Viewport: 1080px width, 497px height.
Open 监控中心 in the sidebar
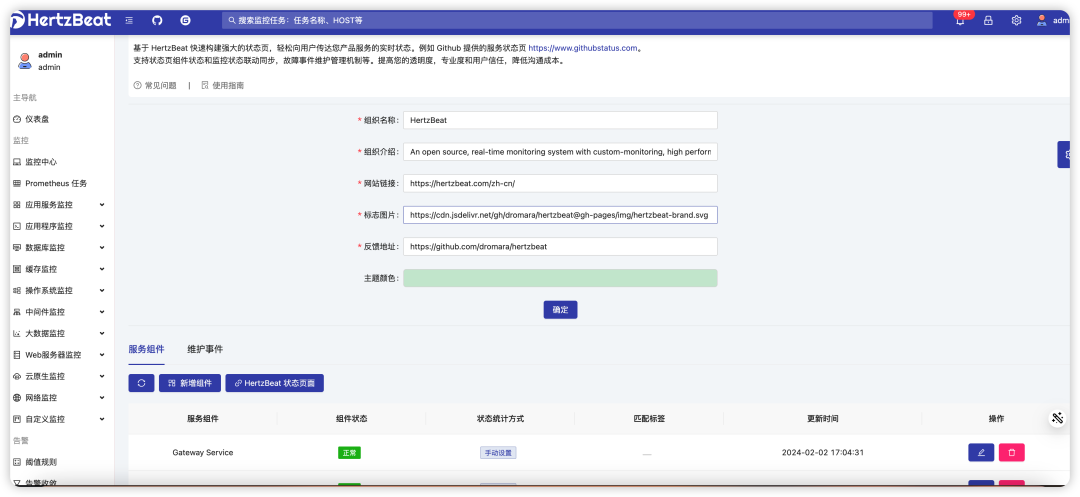[x=41, y=162]
